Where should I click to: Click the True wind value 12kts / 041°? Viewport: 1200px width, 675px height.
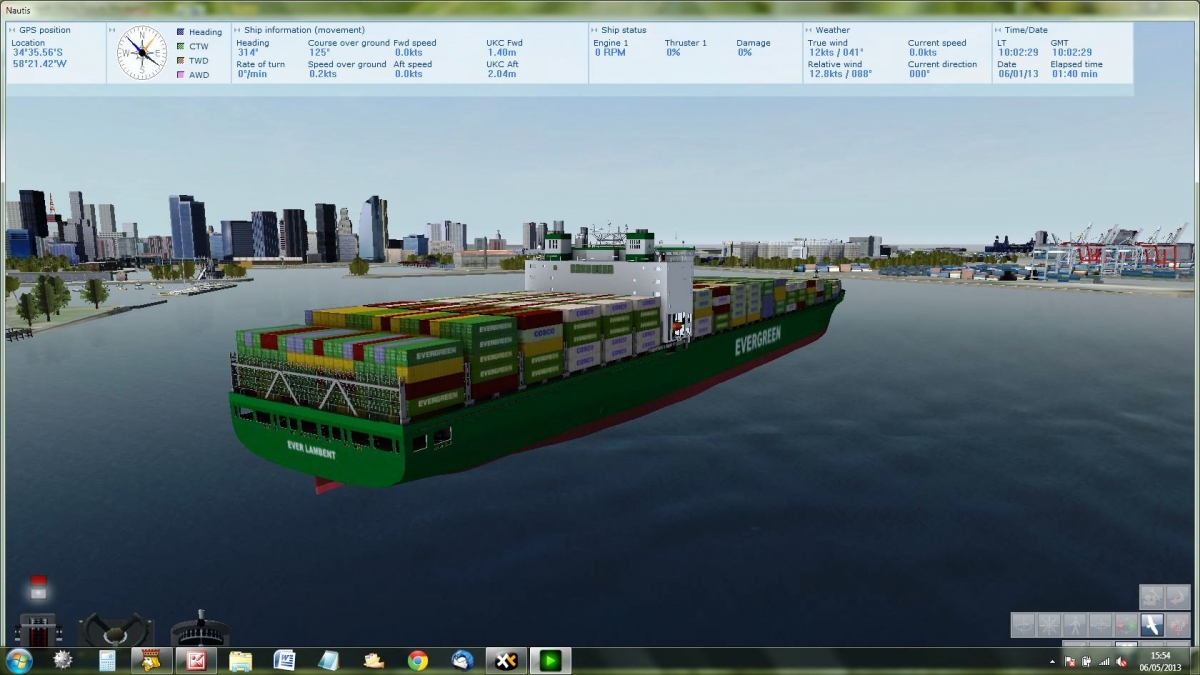[836, 53]
